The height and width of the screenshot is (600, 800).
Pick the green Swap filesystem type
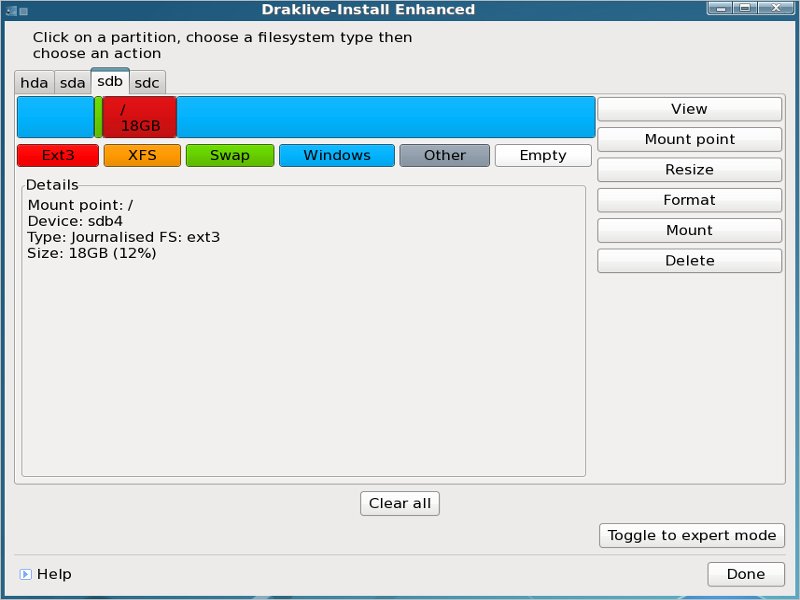[x=230, y=155]
